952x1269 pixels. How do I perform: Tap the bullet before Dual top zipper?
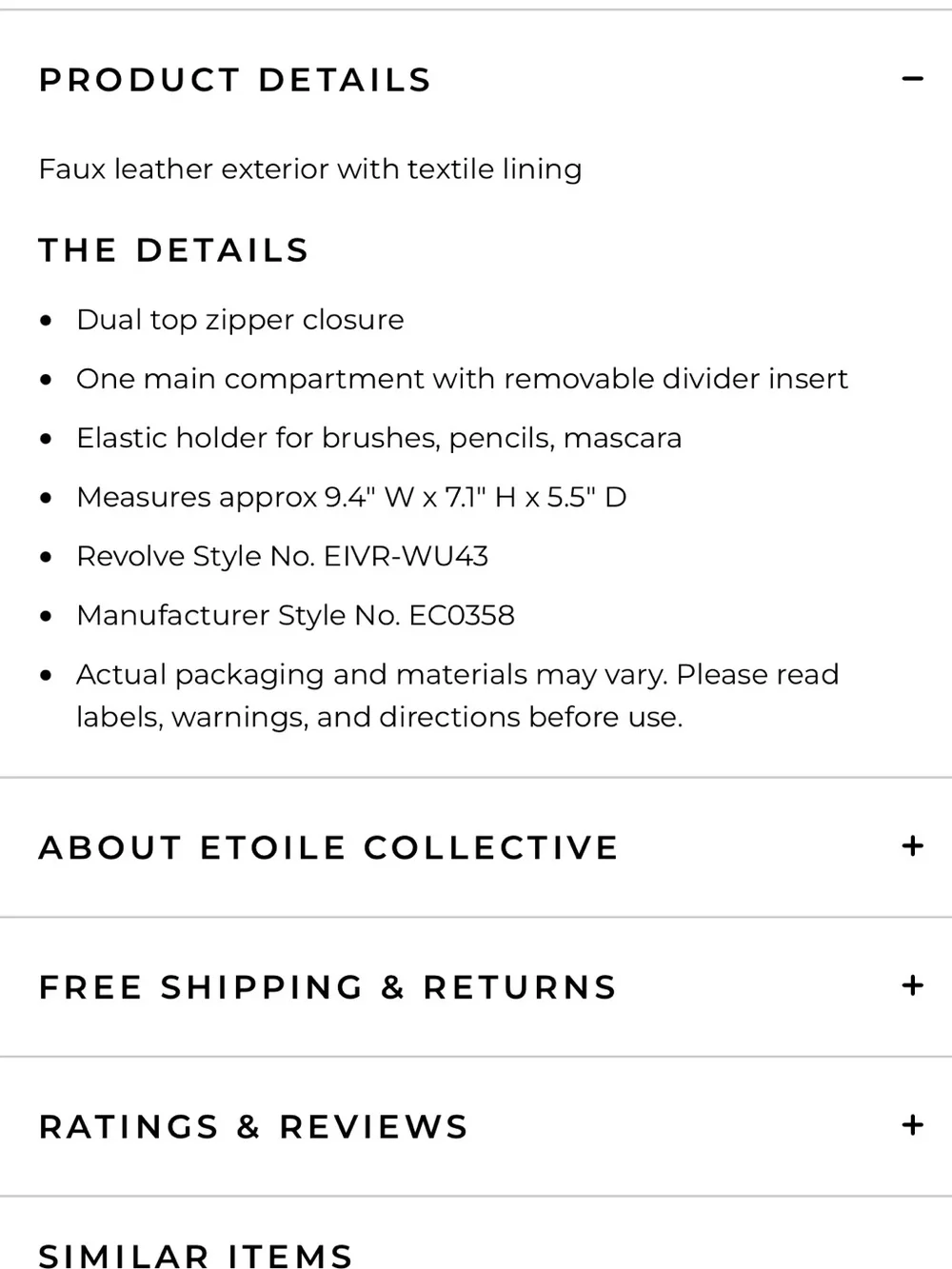46,322
